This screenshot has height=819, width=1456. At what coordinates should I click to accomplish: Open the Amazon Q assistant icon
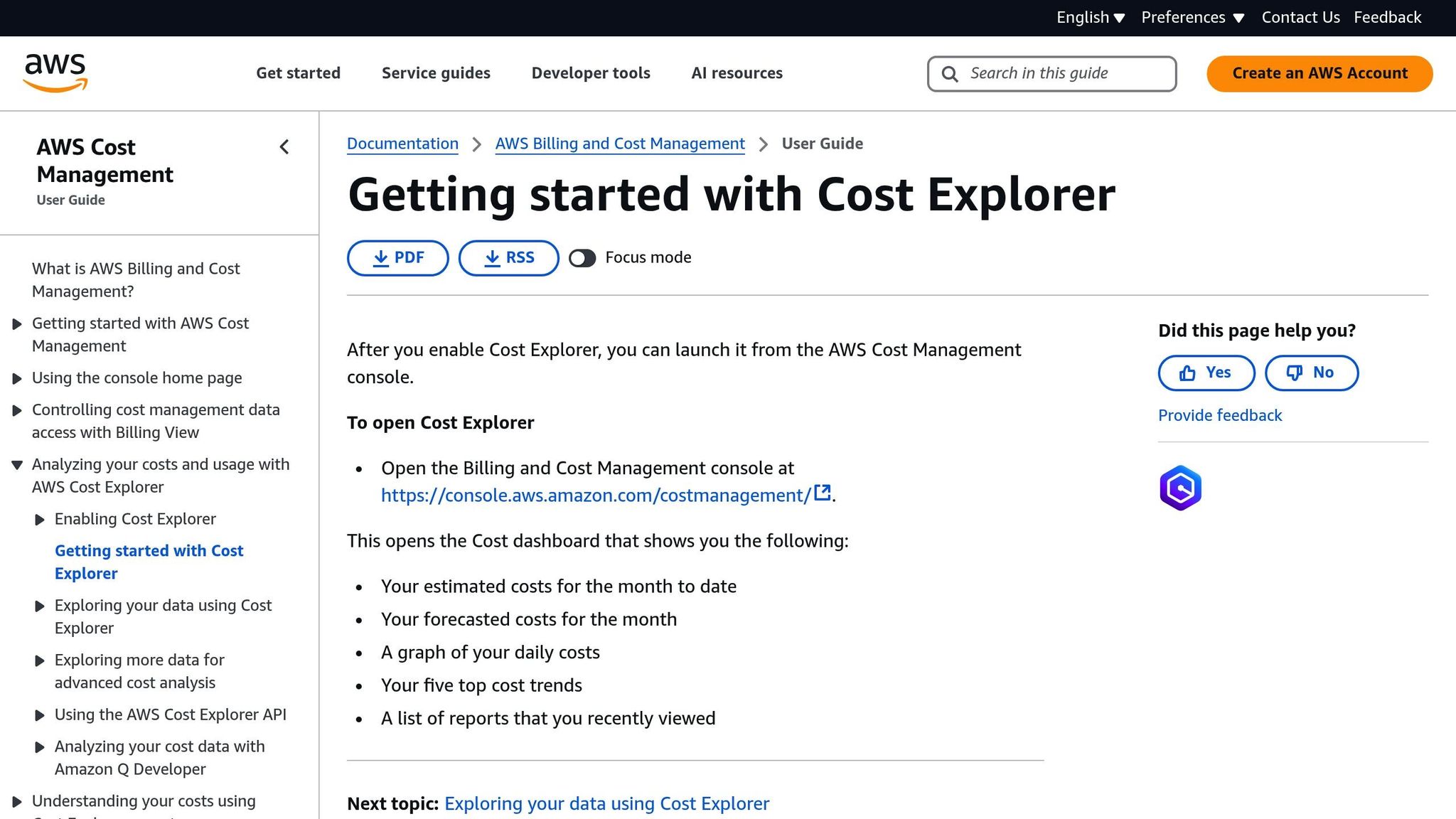[1180, 488]
